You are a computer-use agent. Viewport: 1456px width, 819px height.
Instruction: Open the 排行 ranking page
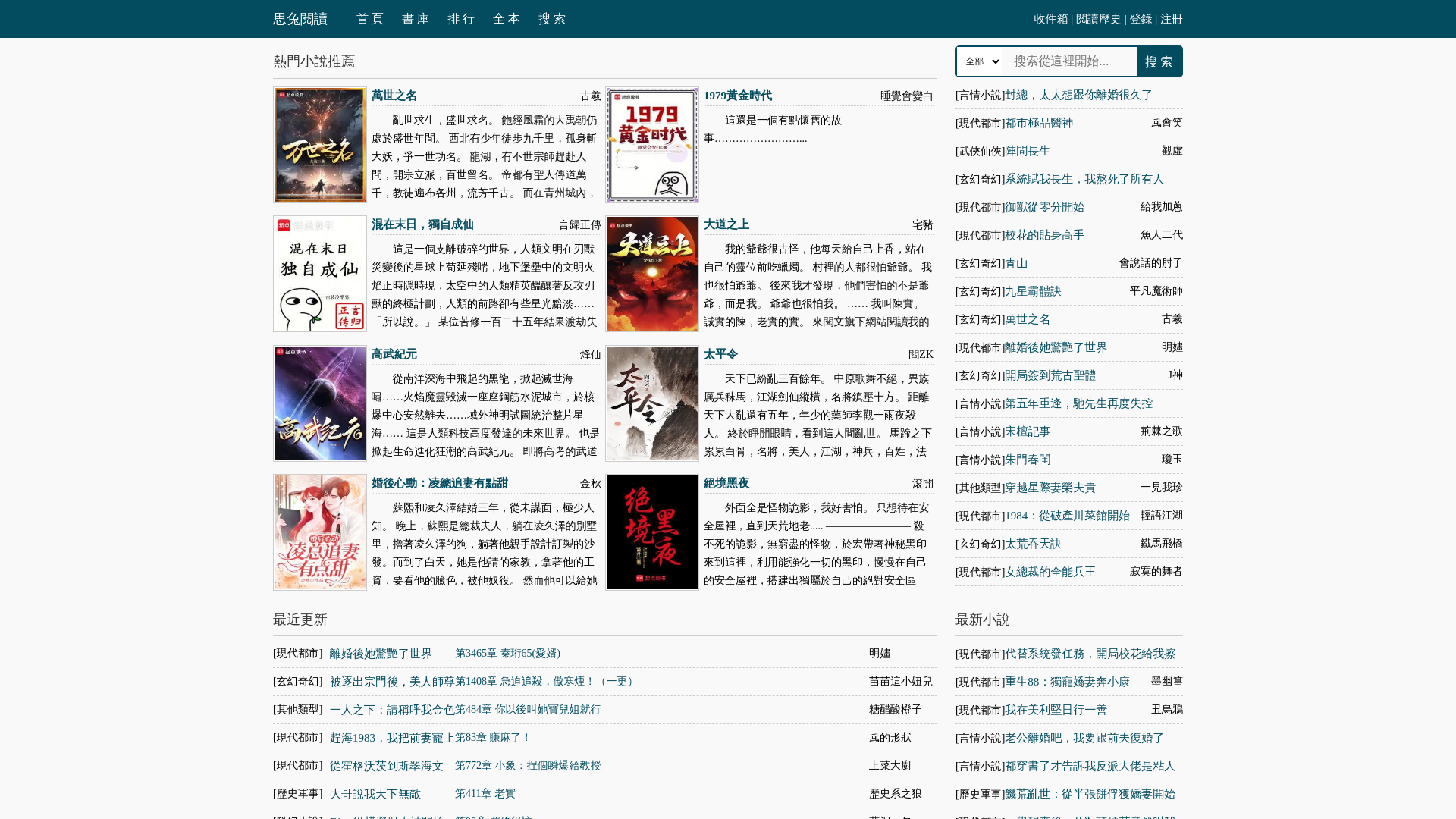(461, 19)
